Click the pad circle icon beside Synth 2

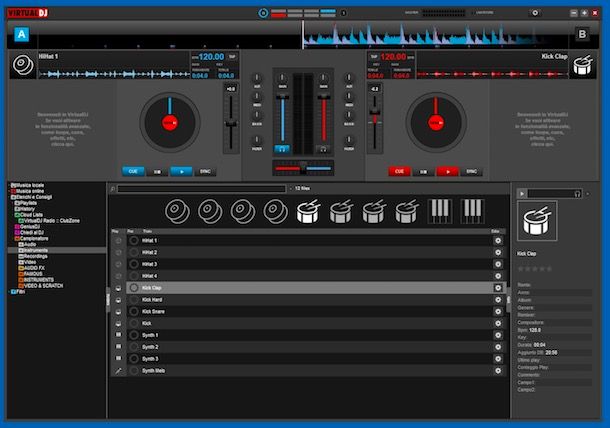point(134,347)
